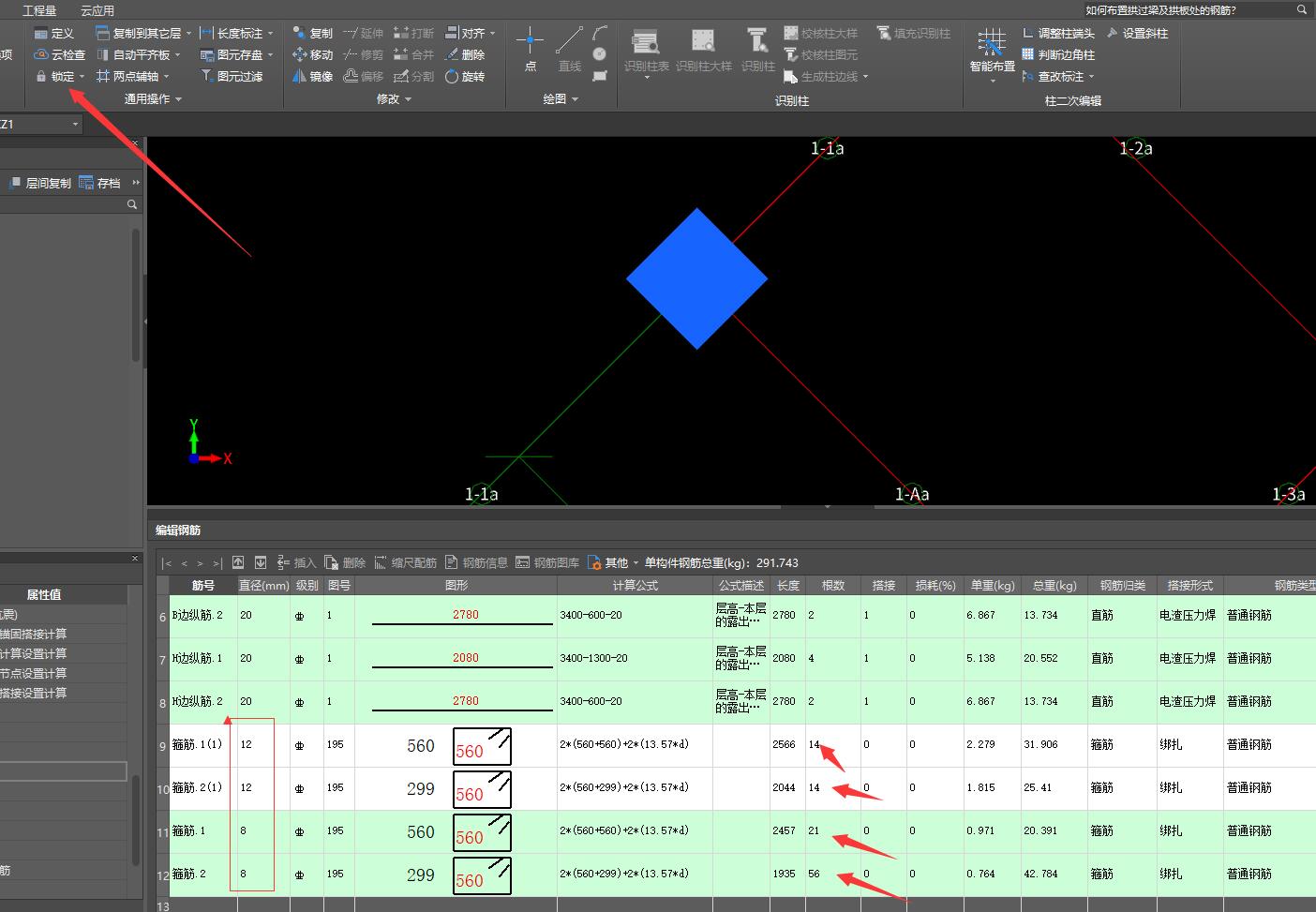Select the 旋转 rotate tool
Viewport: 1316px width, 912px height.
click(465, 77)
